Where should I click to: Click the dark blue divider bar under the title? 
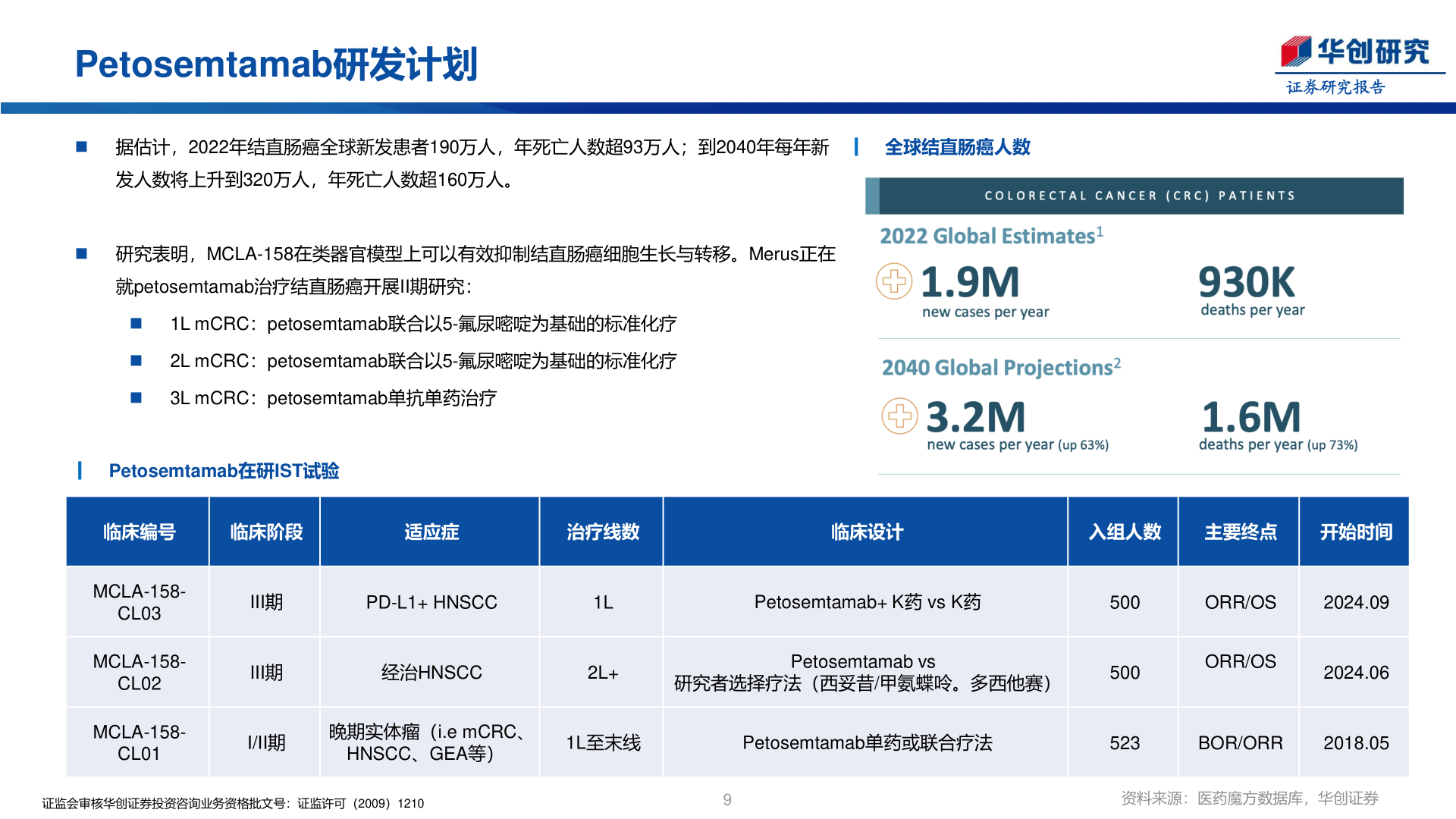[728, 108]
